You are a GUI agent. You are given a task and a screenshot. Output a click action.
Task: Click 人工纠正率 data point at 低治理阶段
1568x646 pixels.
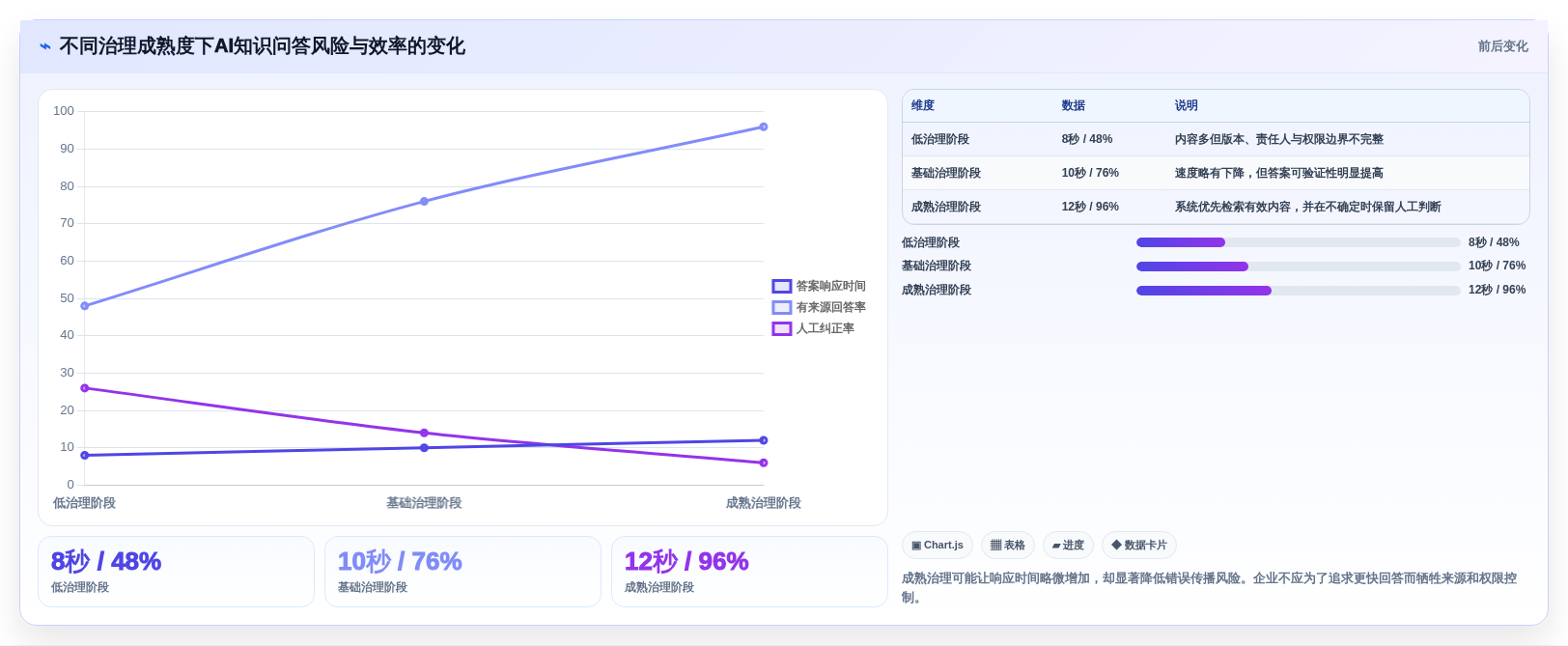coord(85,388)
